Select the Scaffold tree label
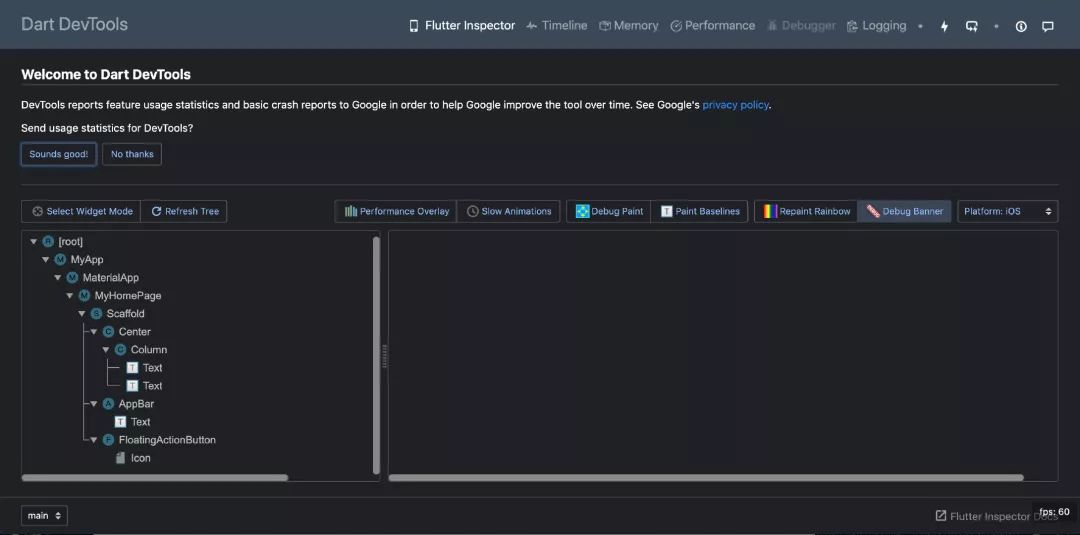This screenshot has height=535, width=1080. pos(125,313)
